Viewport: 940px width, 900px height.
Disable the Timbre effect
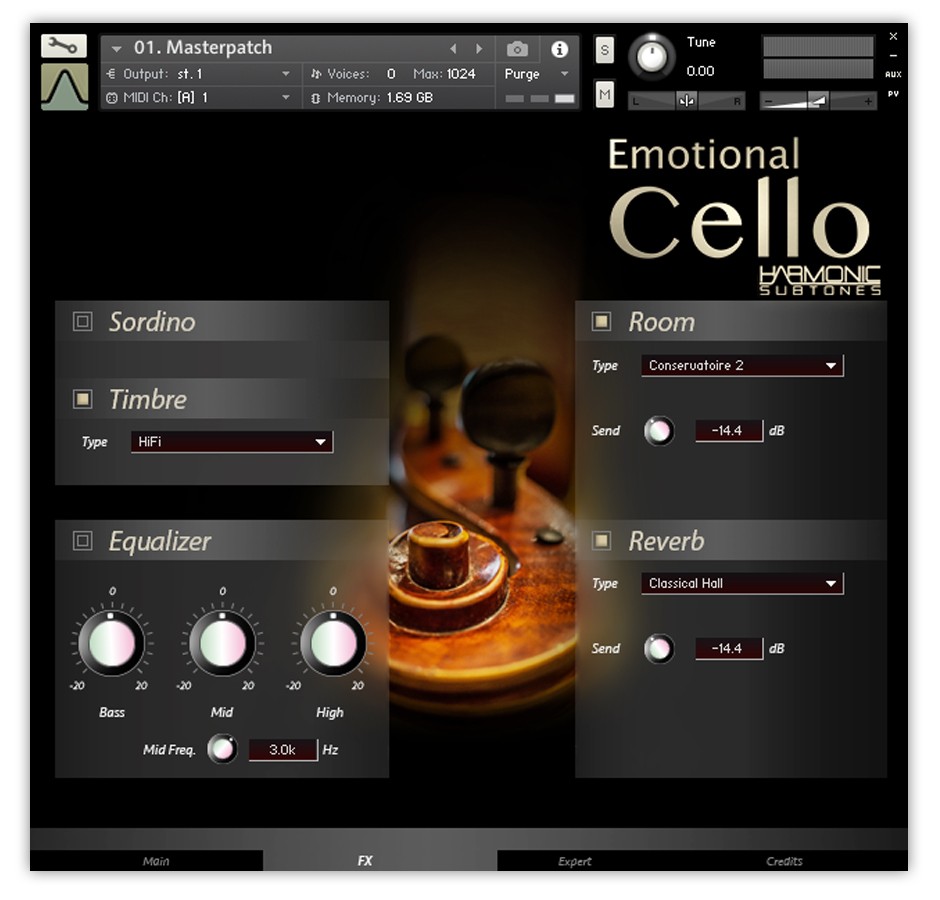point(82,399)
